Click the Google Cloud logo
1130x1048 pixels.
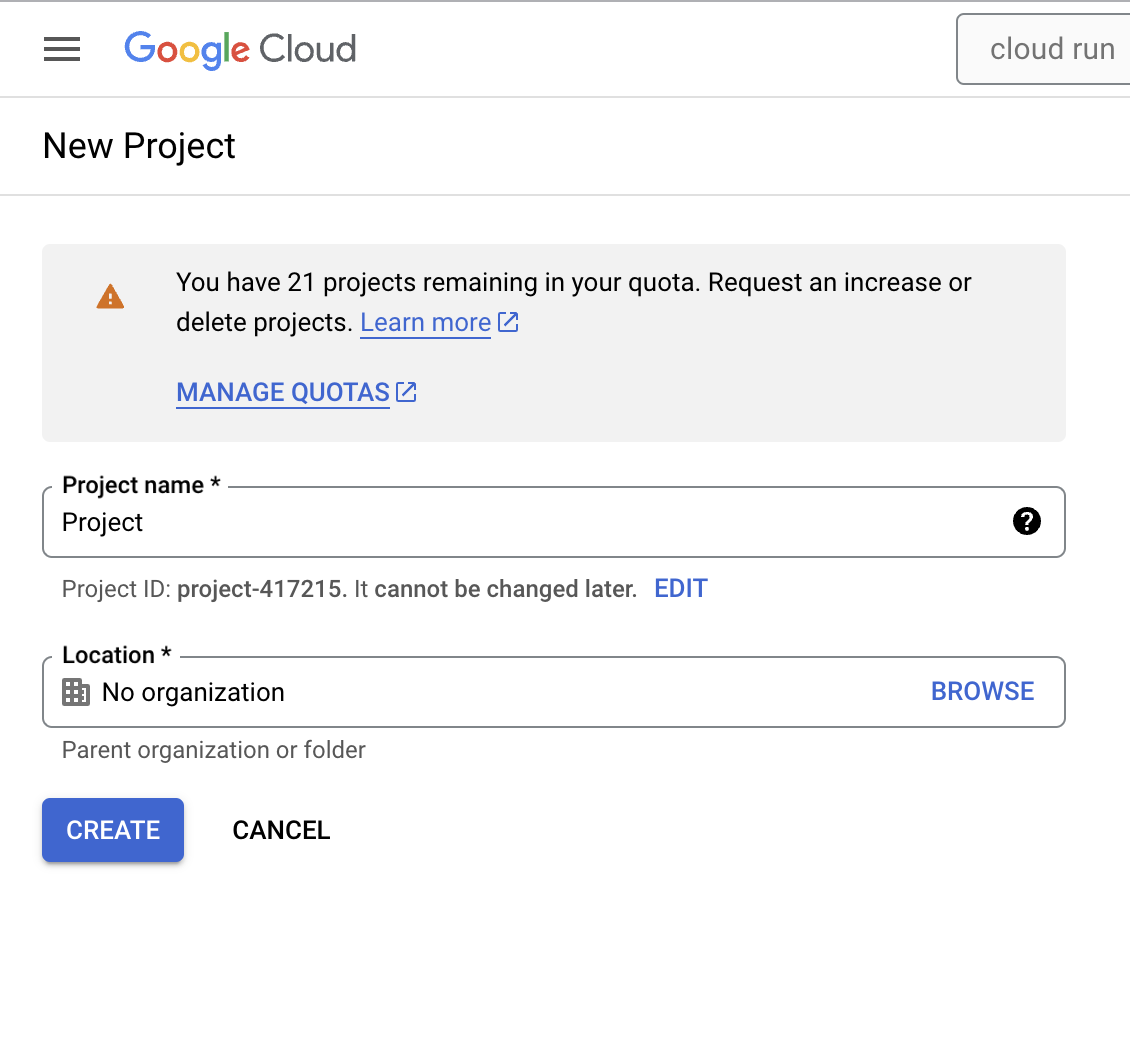click(x=240, y=49)
